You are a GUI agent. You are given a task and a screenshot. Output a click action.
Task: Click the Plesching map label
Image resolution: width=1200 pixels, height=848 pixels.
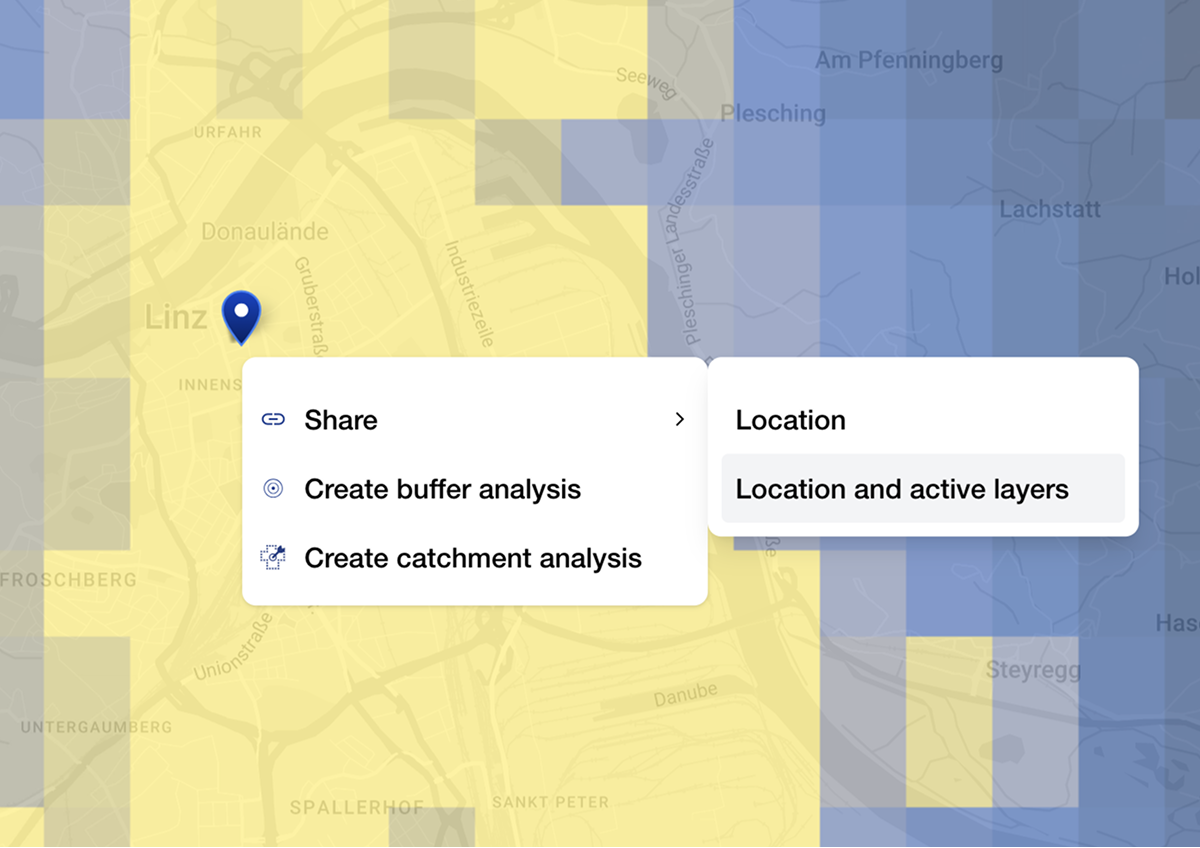tap(773, 113)
